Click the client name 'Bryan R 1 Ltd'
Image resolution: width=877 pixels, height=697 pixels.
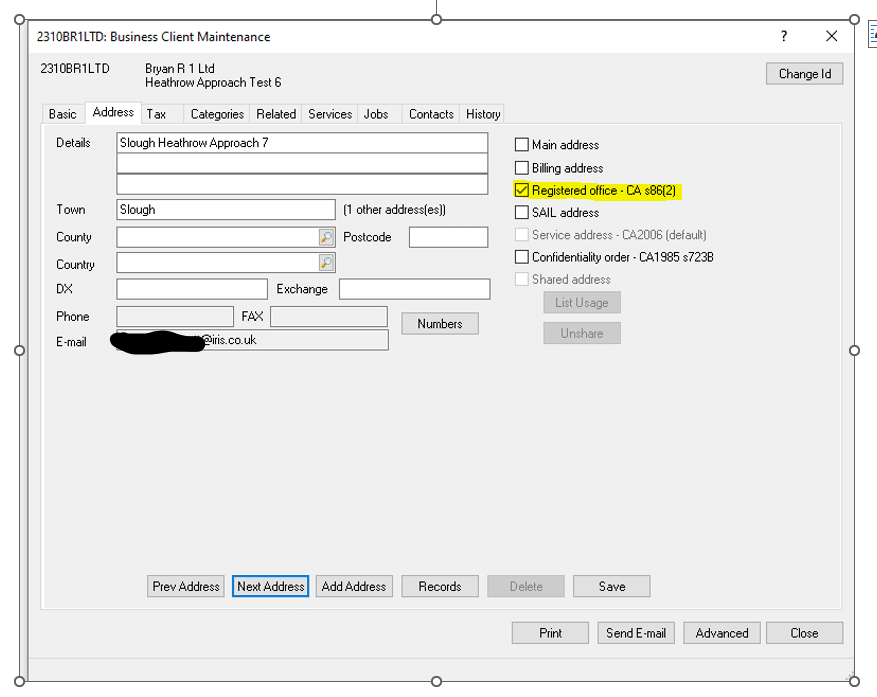(x=180, y=68)
